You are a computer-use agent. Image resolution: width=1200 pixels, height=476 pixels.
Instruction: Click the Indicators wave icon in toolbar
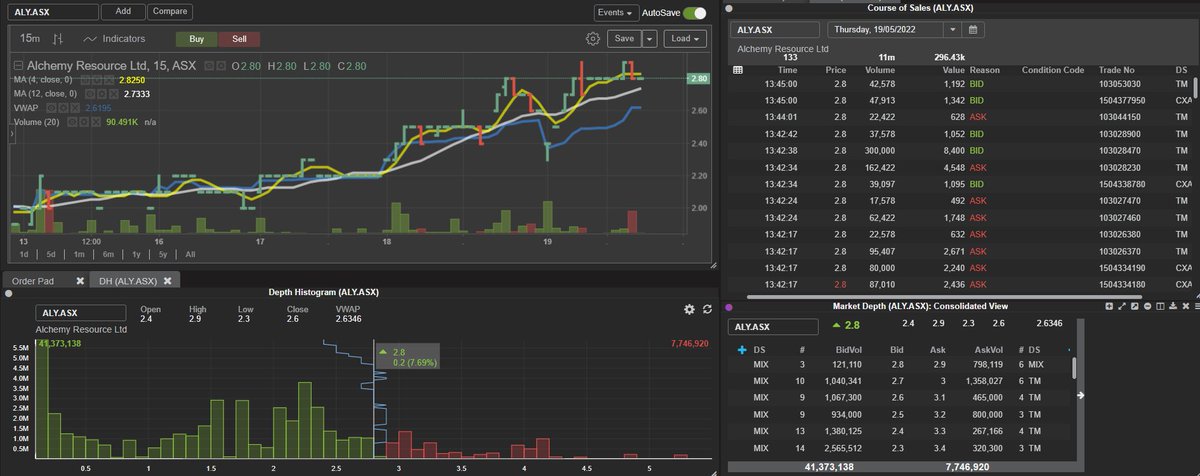tap(91, 39)
